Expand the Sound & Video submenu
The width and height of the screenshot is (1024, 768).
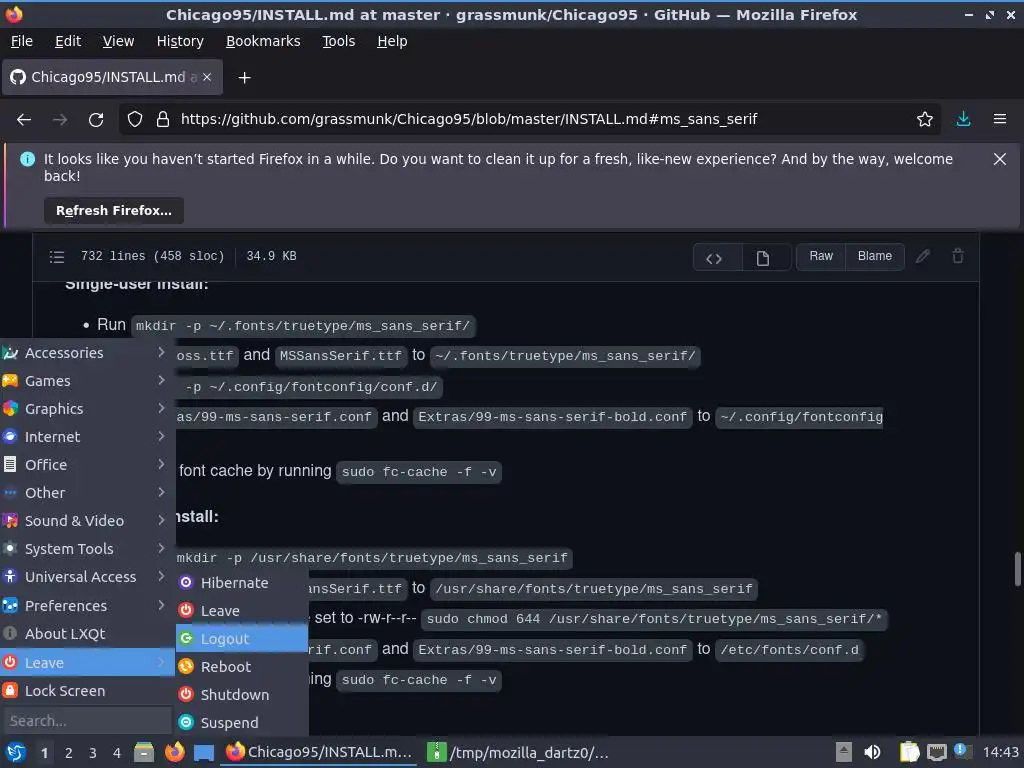pos(88,521)
